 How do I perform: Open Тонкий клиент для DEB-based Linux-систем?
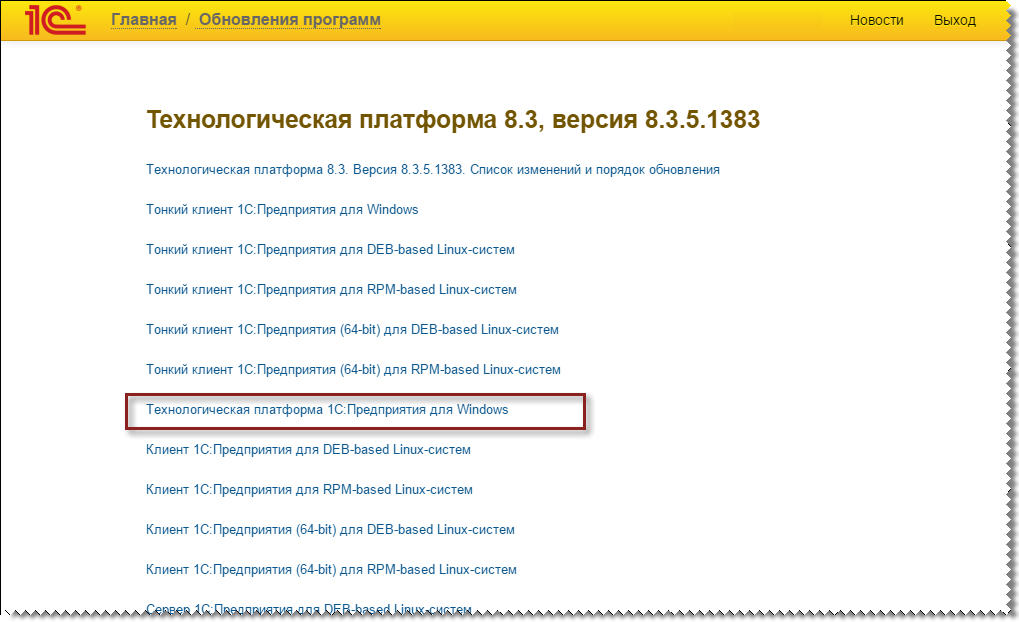[x=330, y=249]
